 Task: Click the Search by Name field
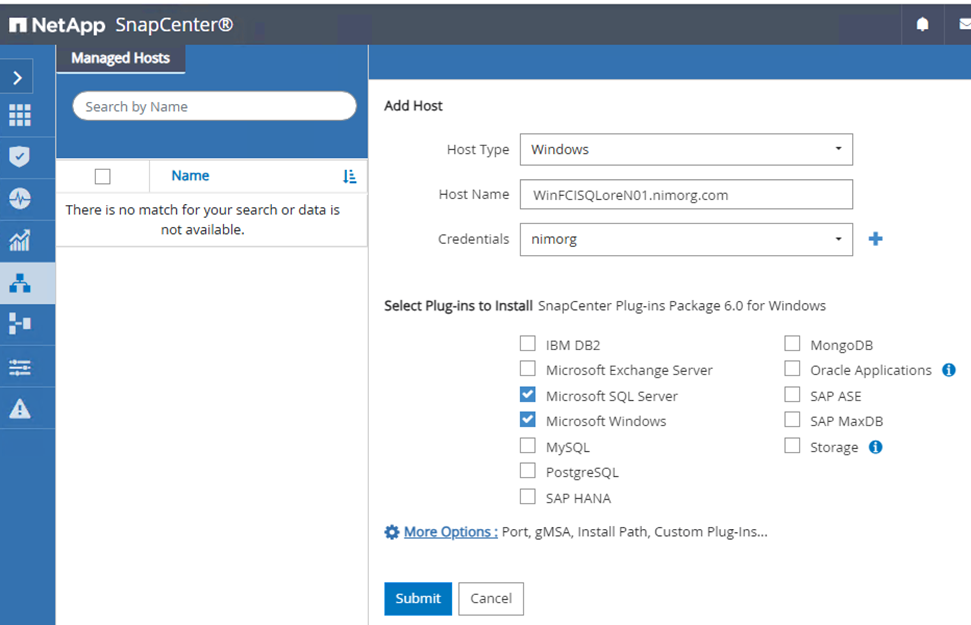click(x=214, y=107)
